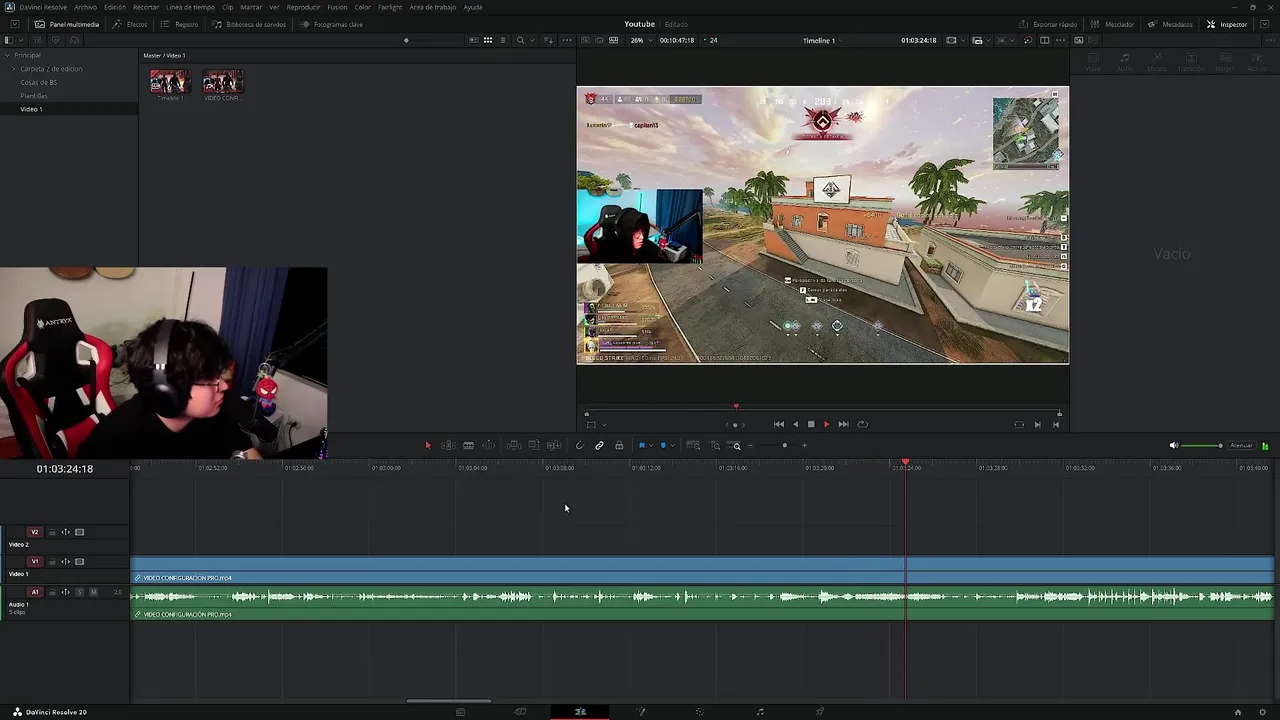Toggle timeline snapping magnet icon
This screenshot has height=720, width=1280.
click(x=579, y=445)
